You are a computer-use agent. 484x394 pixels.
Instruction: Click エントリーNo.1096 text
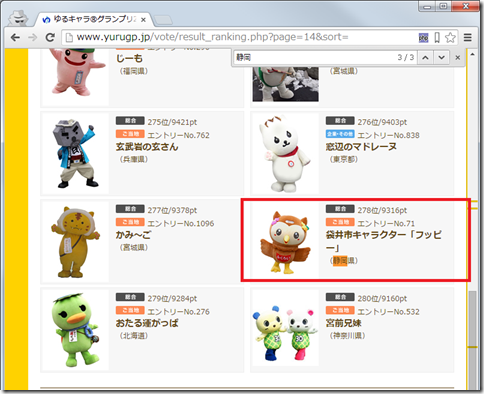[181, 223]
